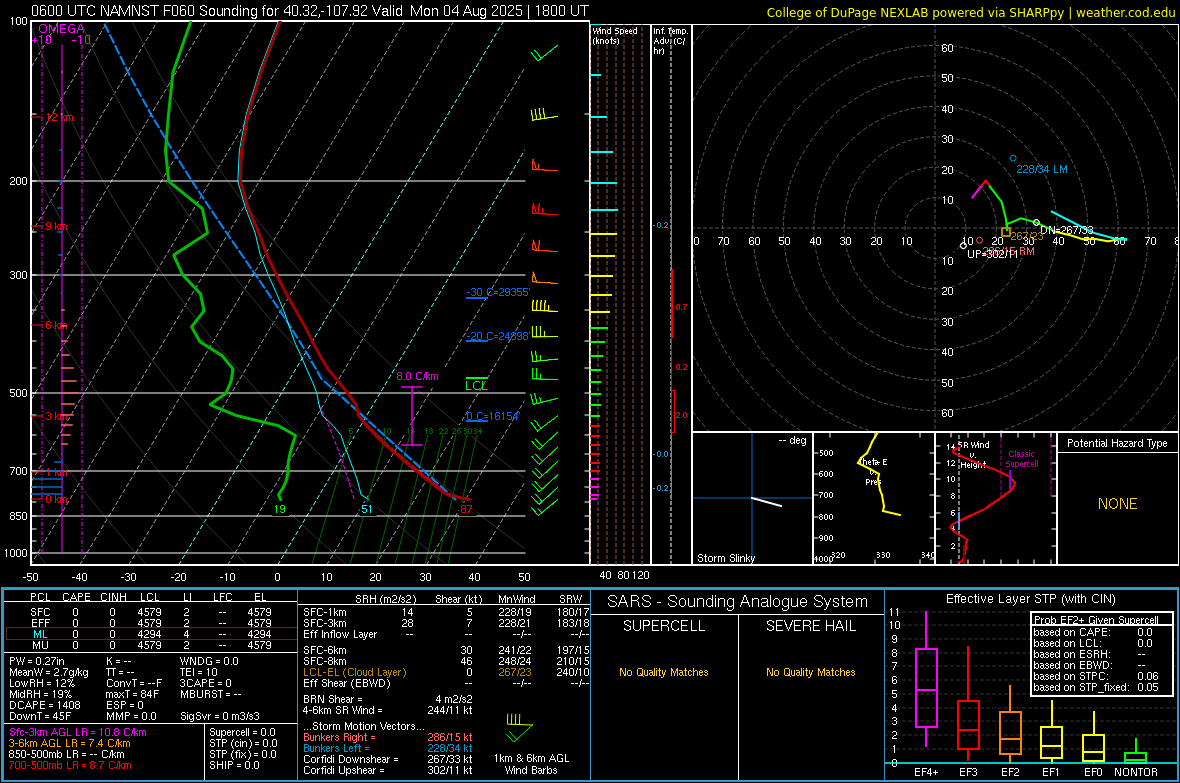Click the wind barb icon above 1km & 6km label

tap(519, 727)
